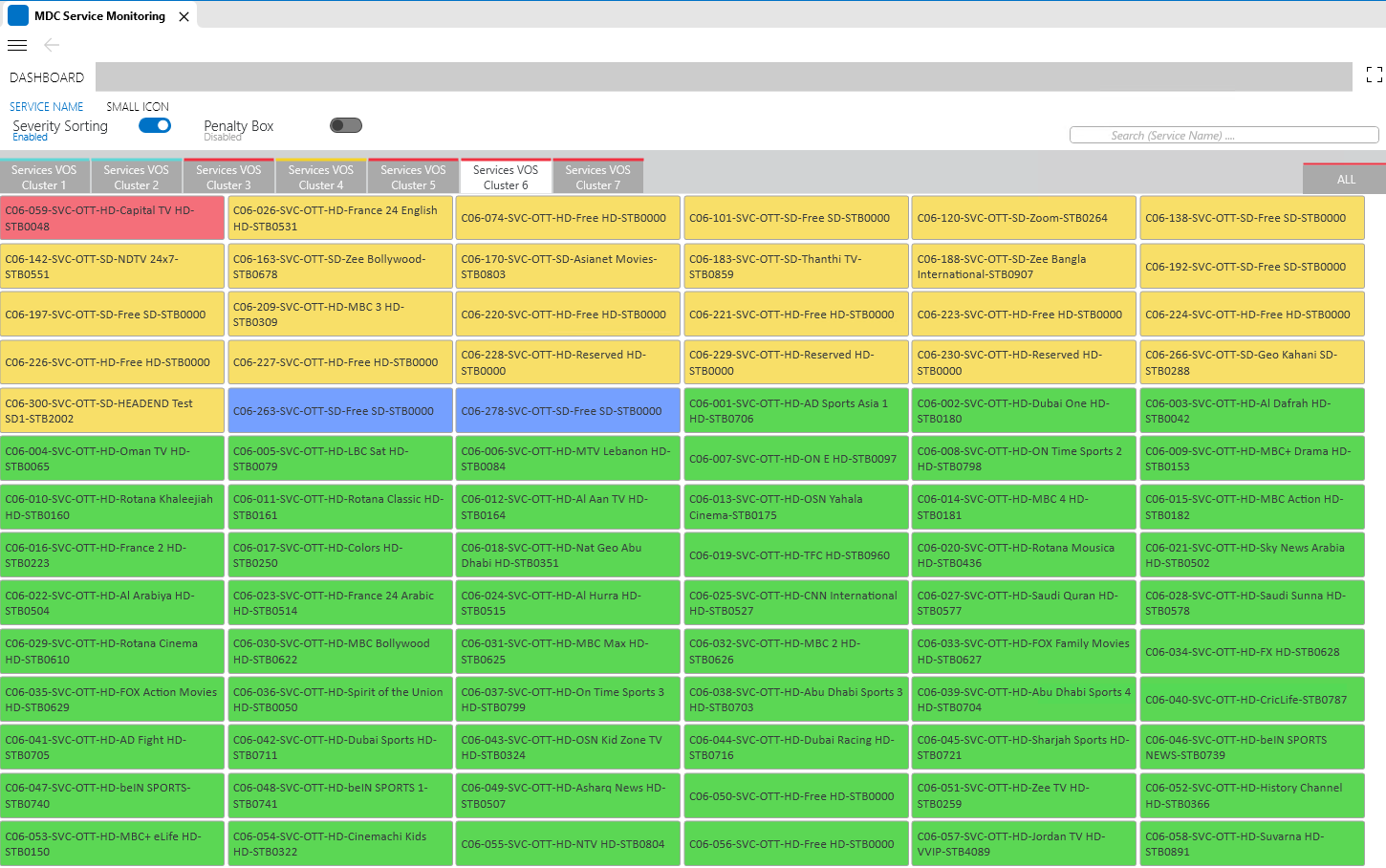Select the SERVICE NAME display option

(x=47, y=107)
